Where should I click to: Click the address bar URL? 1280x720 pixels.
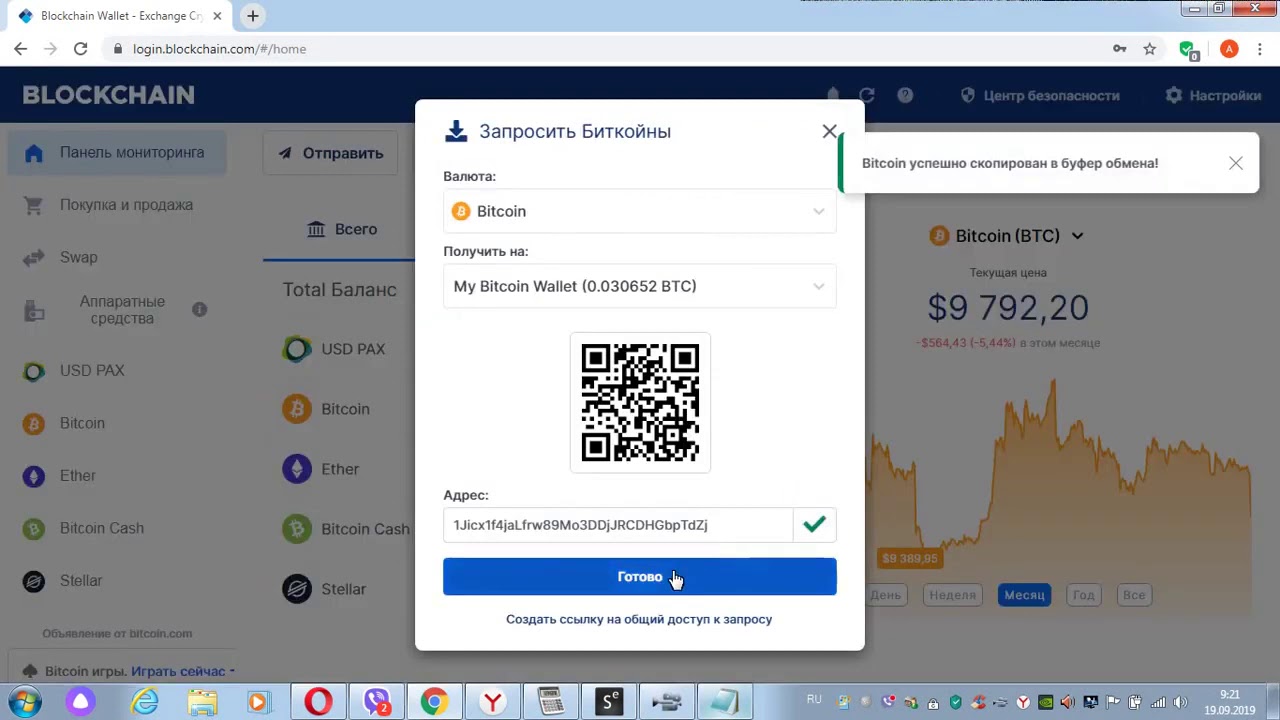(x=219, y=48)
